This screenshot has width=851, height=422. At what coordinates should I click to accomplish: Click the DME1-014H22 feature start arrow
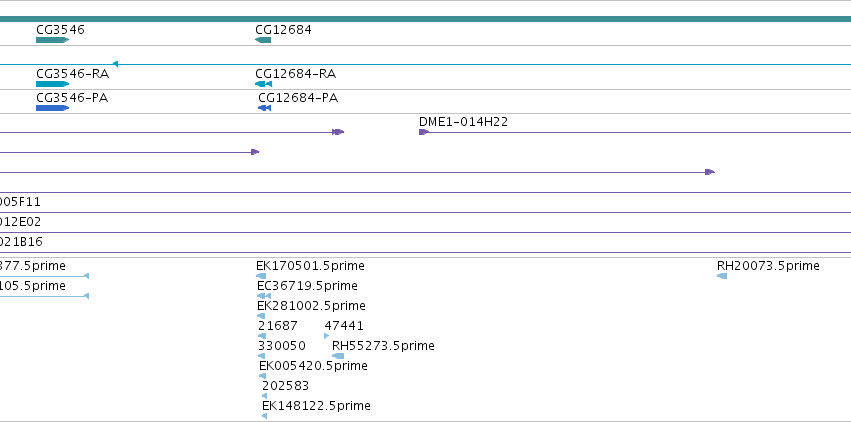click(x=424, y=132)
